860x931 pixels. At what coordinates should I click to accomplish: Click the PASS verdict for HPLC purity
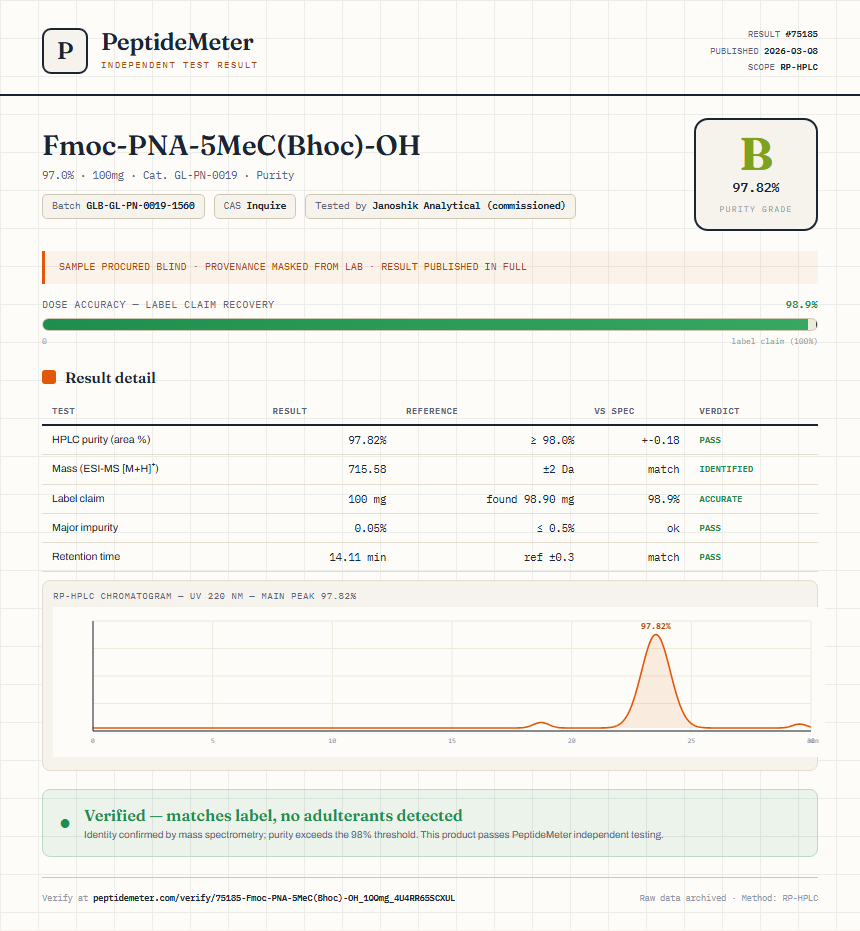point(710,440)
